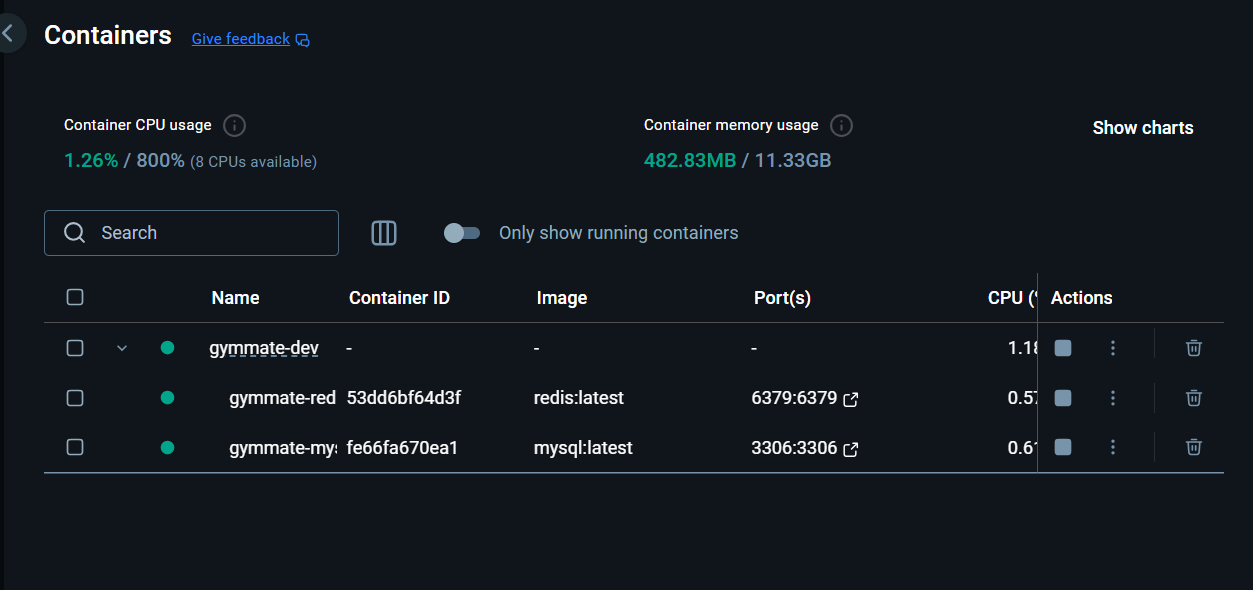
Task: Delete the gymmate-dev stack
Action: click(x=1193, y=348)
